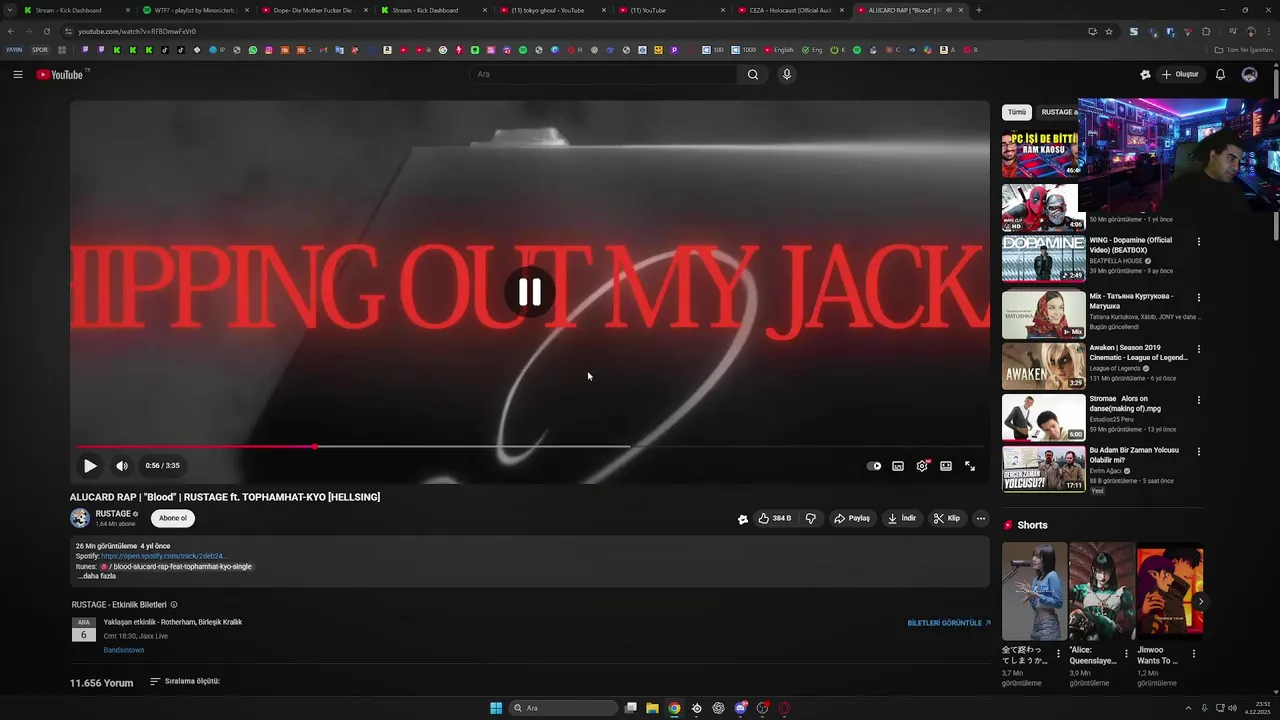1280x720 pixels.
Task: Open options for Alice Queenslayer short
Action: click(1126, 654)
